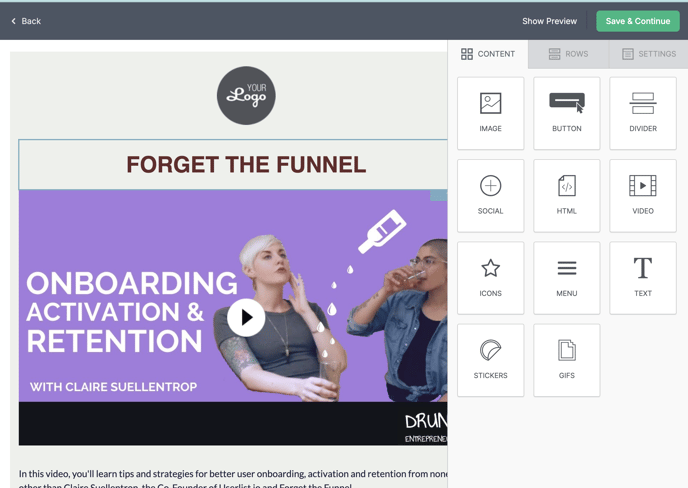Select the Button content block
Image resolution: width=688 pixels, height=488 pixels.
pyautogui.click(x=566, y=113)
